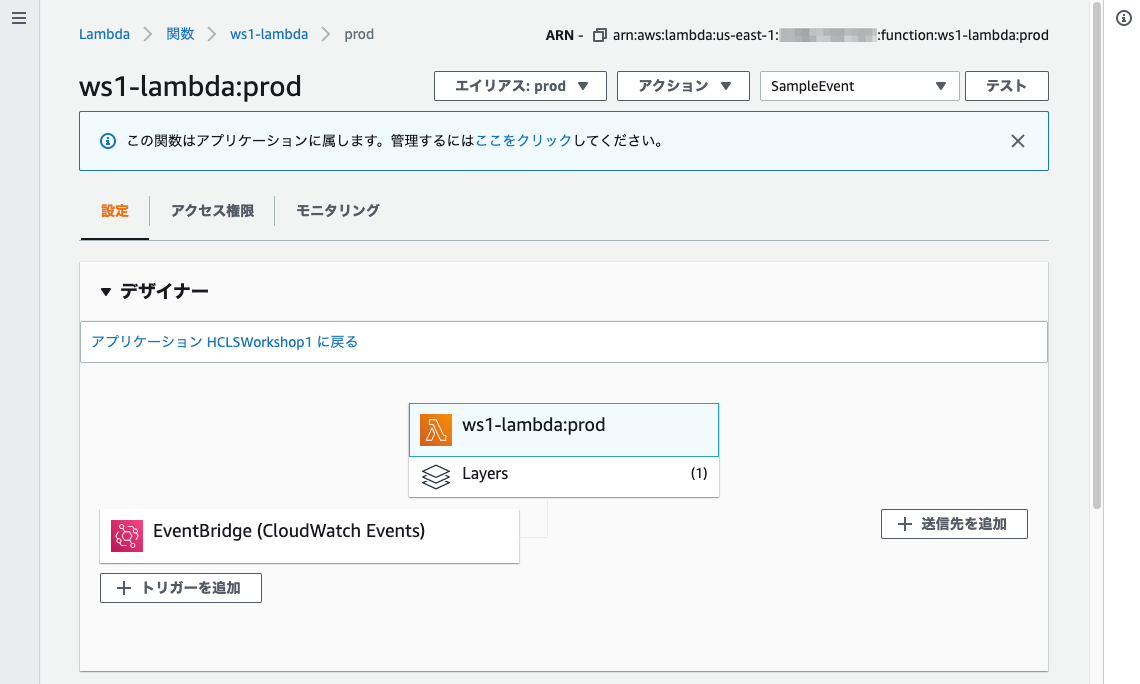Go to ws1-lambda breadcrumb link
The height and width of the screenshot is (684, 1140).
[269, 34]
